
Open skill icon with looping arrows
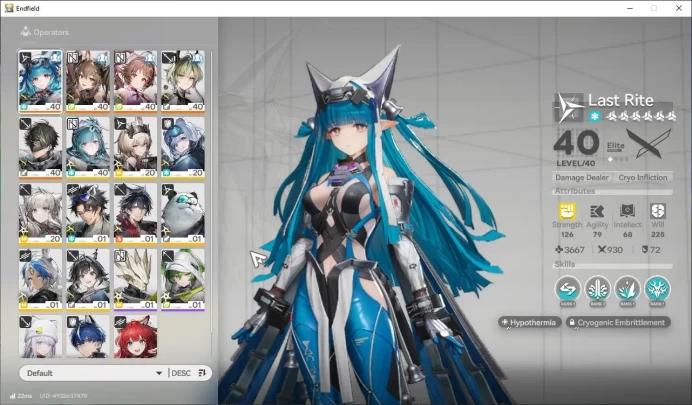(x=568, y=289)
